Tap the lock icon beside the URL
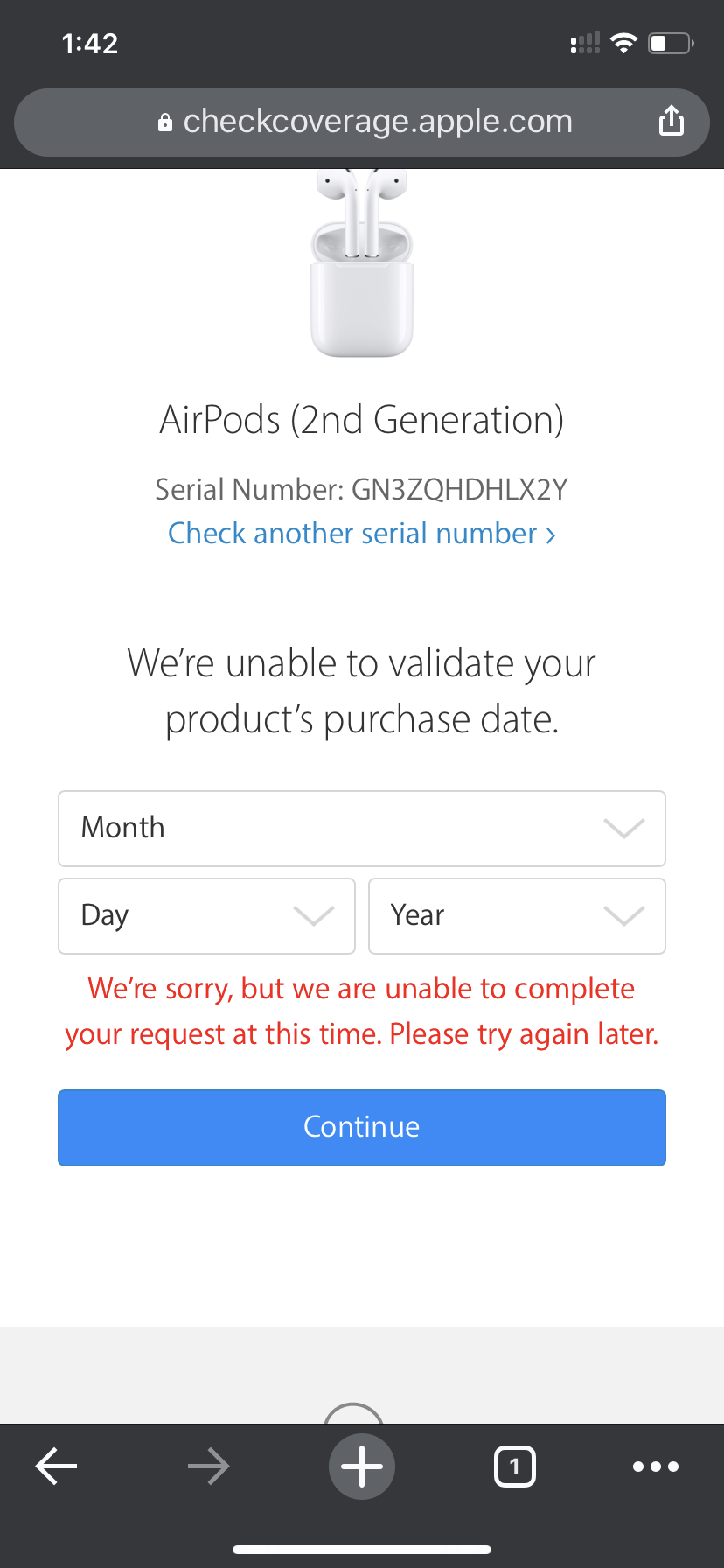 coord(164,122)
